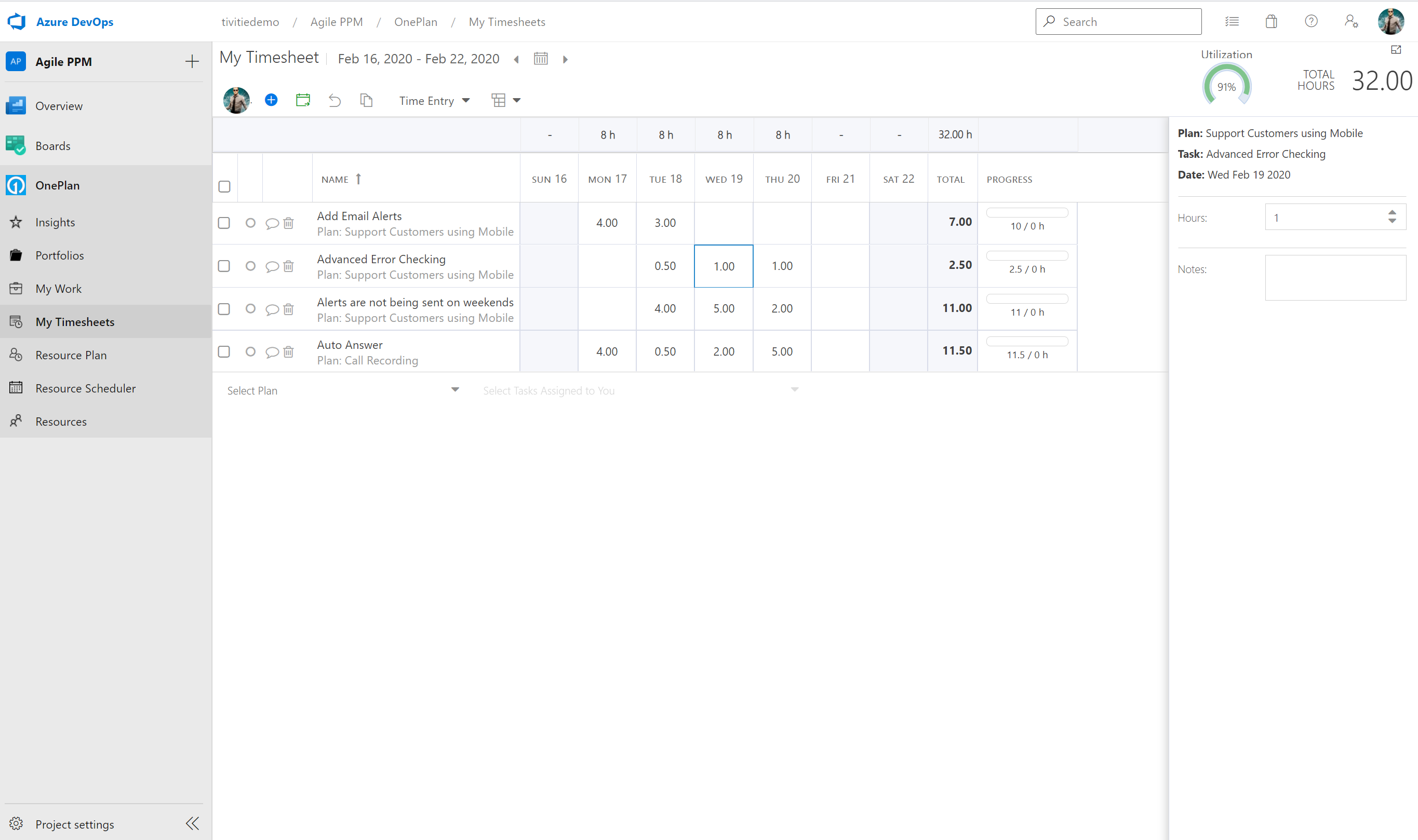Screen dimensions: 1418x840
Task: Open the help question mark icon
Action: tap(1311, 21)
